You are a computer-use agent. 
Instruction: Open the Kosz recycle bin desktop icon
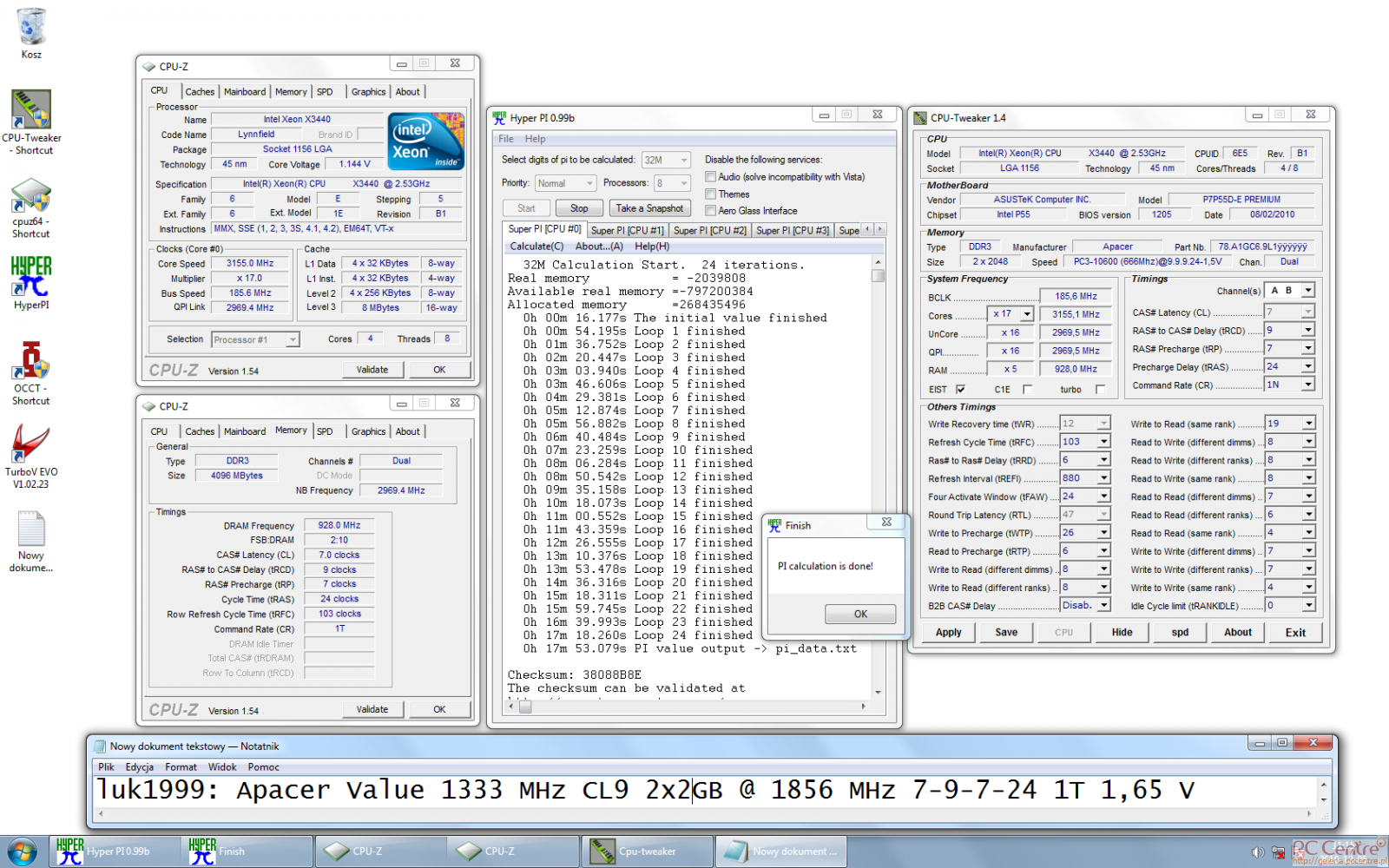pos(31,28)
